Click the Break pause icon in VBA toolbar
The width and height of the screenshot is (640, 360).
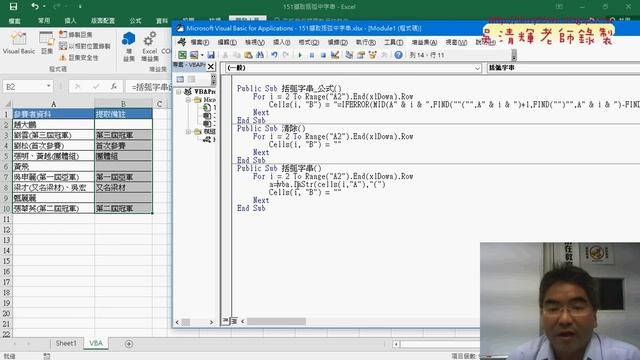[311, 55]
